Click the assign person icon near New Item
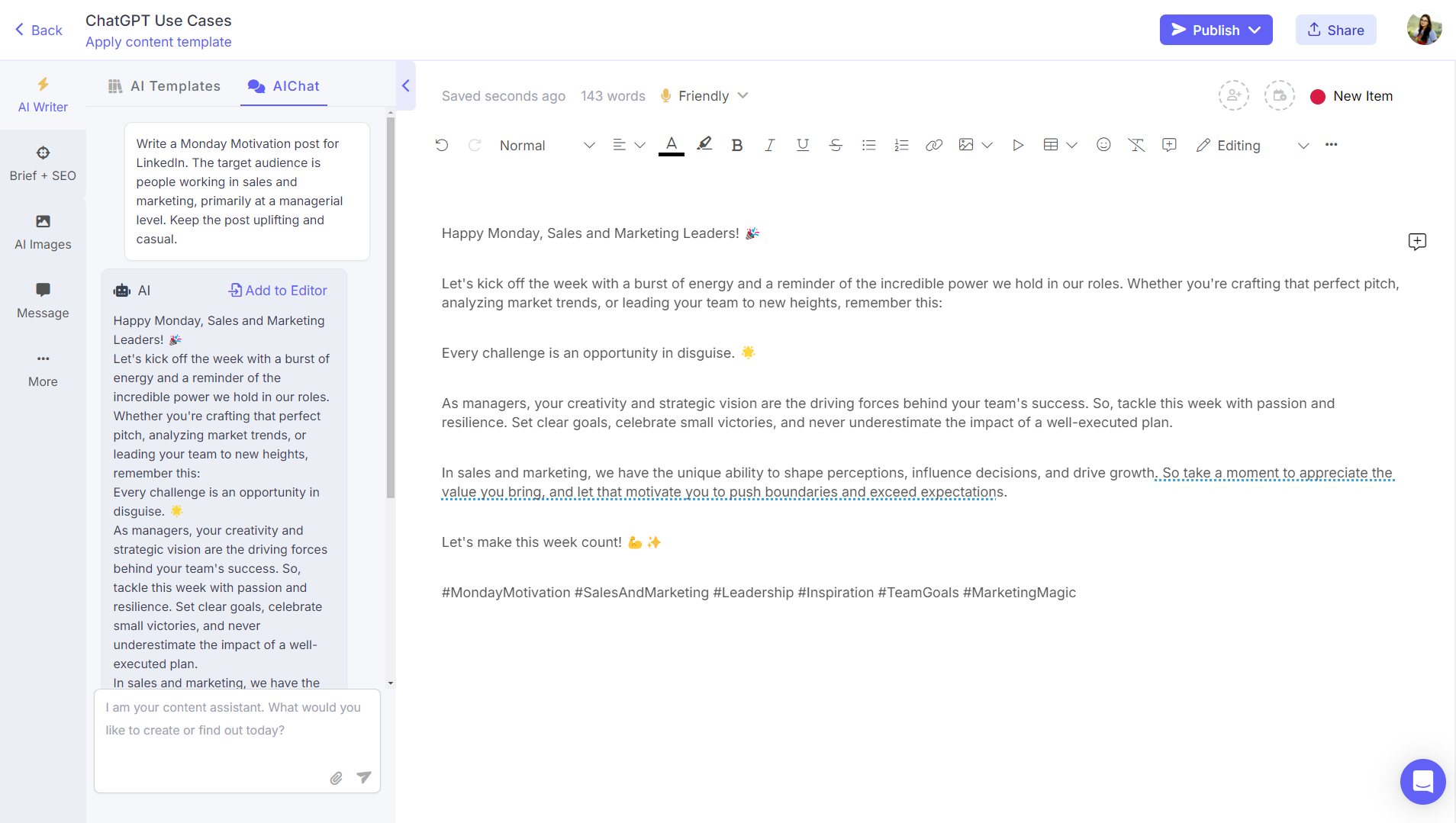1456x823 pixels. (x=1234, y=95)
